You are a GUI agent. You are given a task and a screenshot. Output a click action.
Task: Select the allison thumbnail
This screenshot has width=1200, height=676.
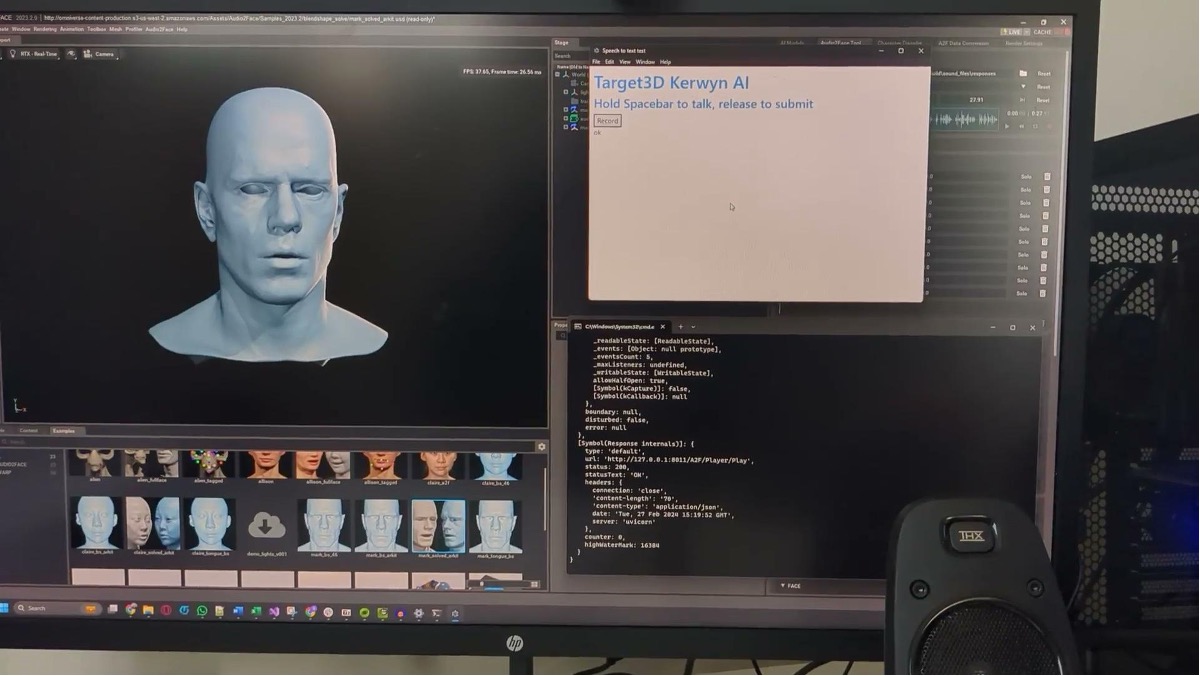[x=266, y=465]
